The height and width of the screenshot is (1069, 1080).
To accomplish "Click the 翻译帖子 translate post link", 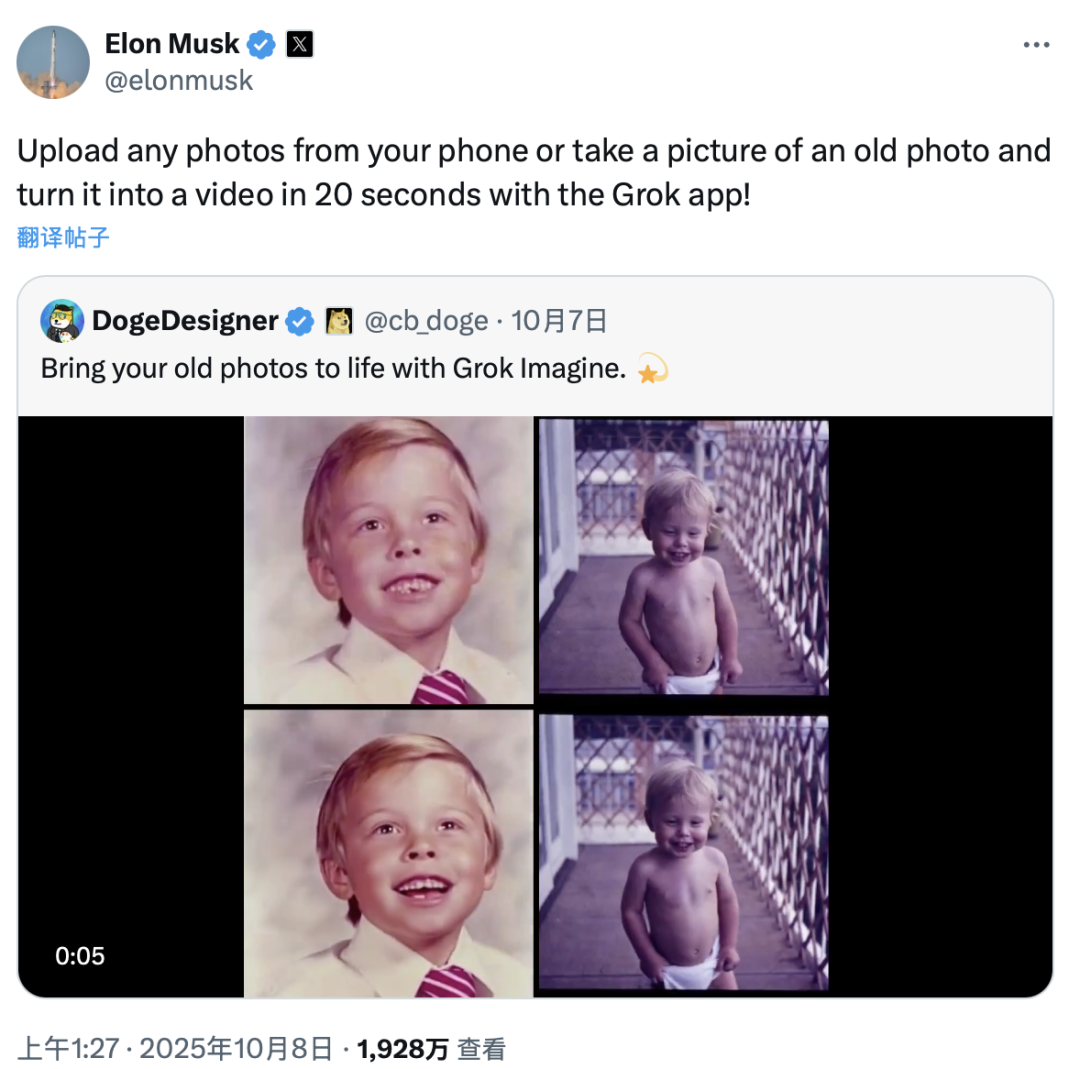I will [x=63, y=237].
